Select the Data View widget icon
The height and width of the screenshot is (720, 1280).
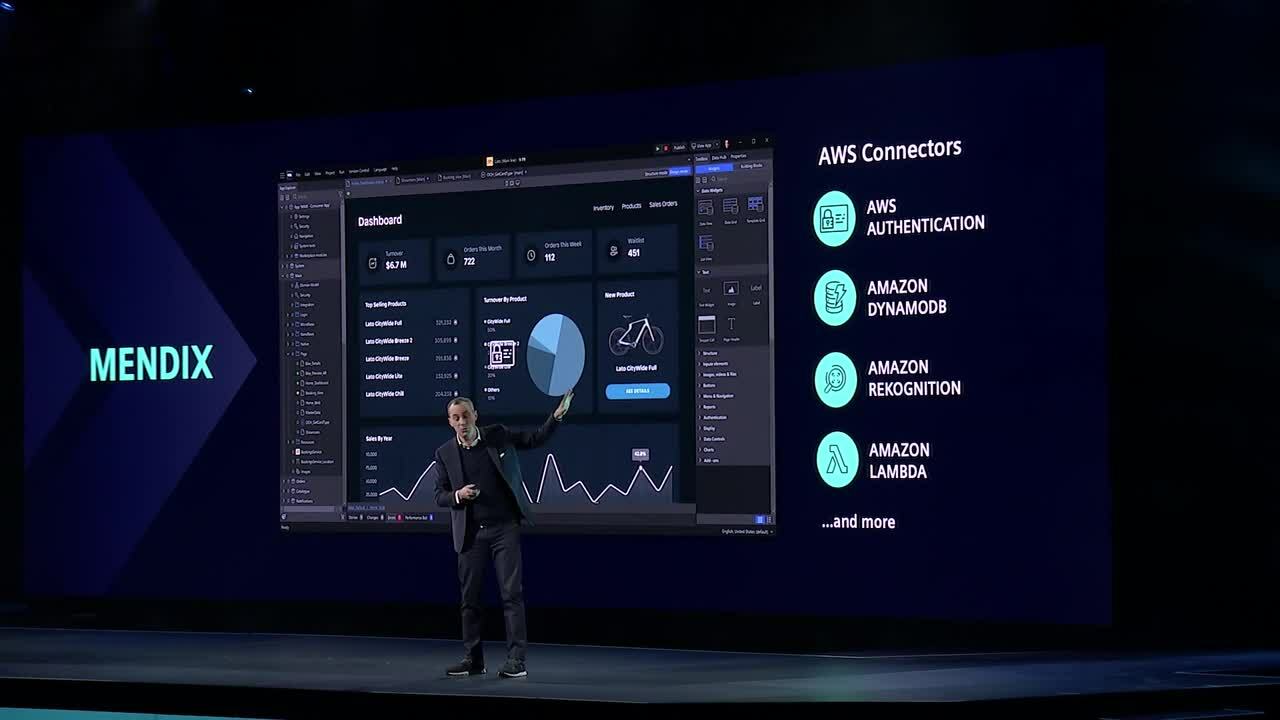(x=706, y=208)
